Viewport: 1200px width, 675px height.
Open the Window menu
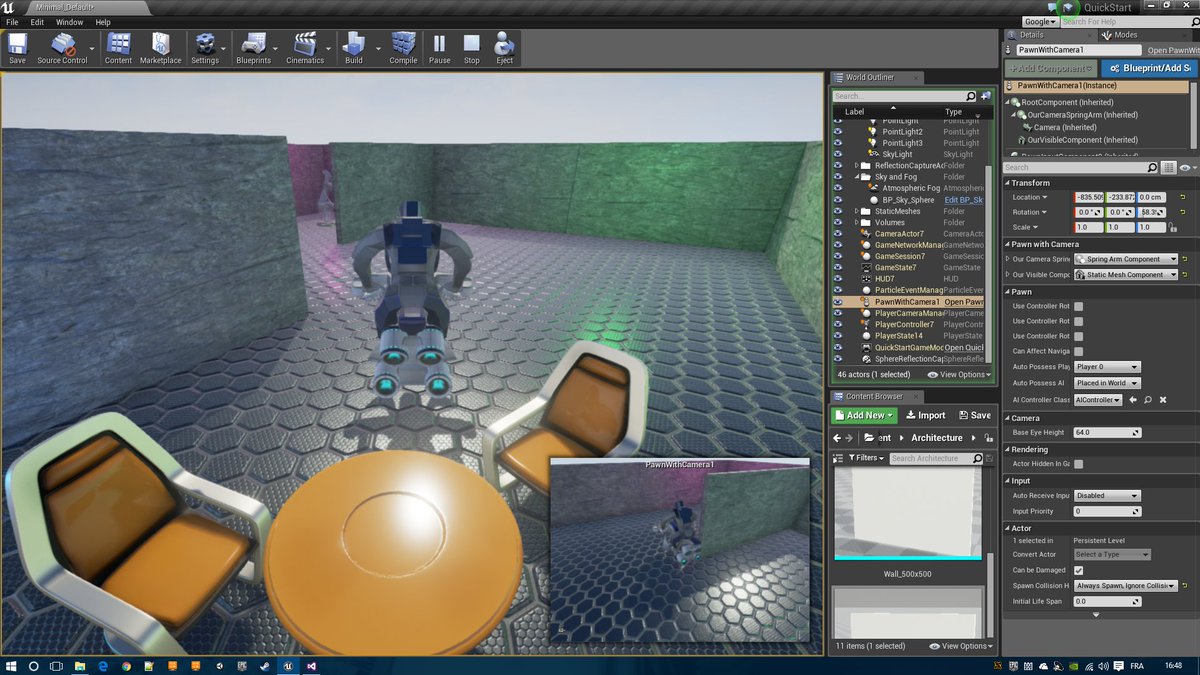pos(70,22)
